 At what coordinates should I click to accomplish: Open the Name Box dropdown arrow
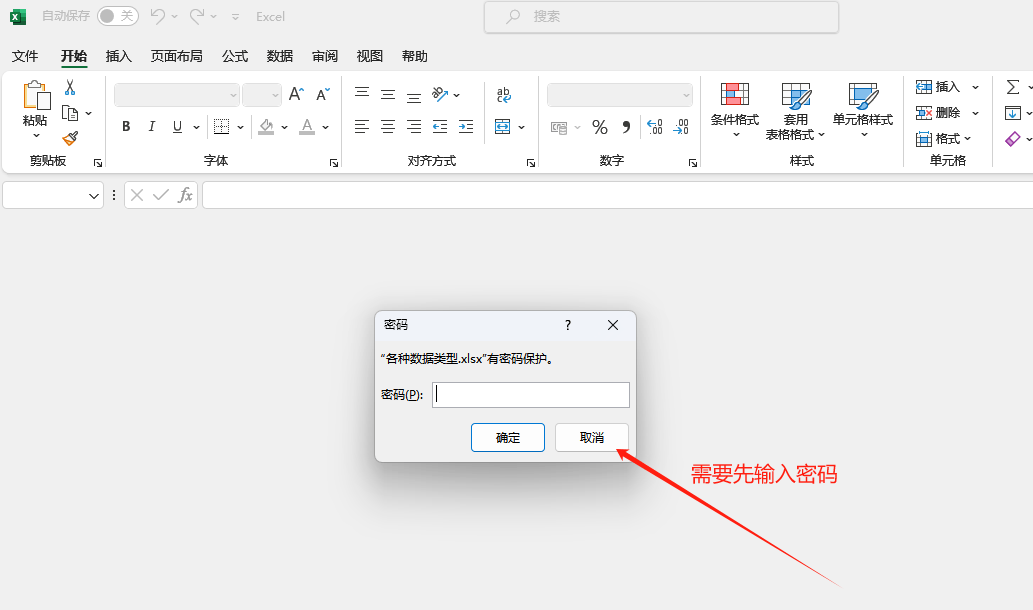[95, 194]
